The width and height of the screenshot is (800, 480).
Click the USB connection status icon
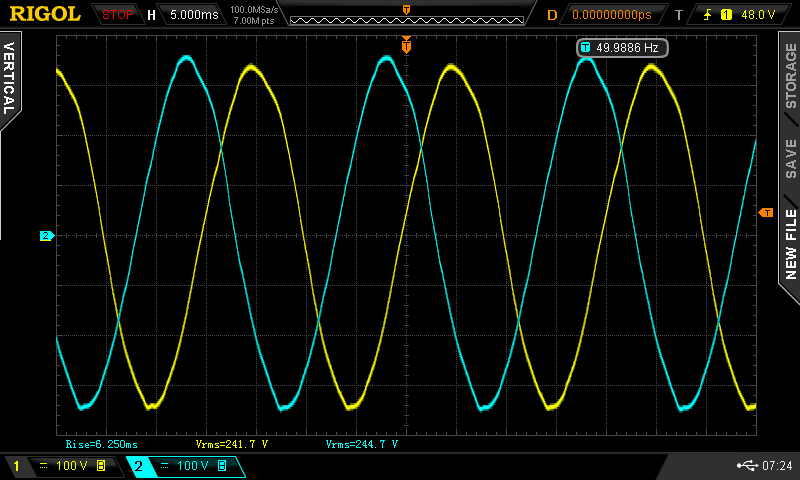[746, 466]
